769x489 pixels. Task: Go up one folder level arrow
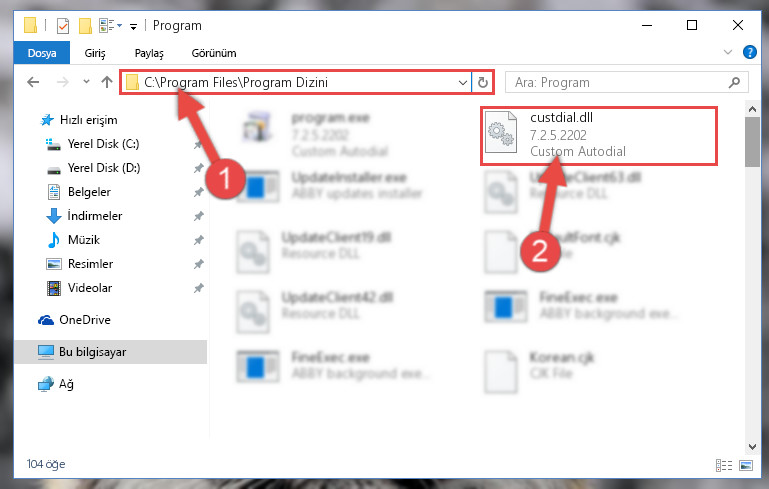[x=106, y=82]
